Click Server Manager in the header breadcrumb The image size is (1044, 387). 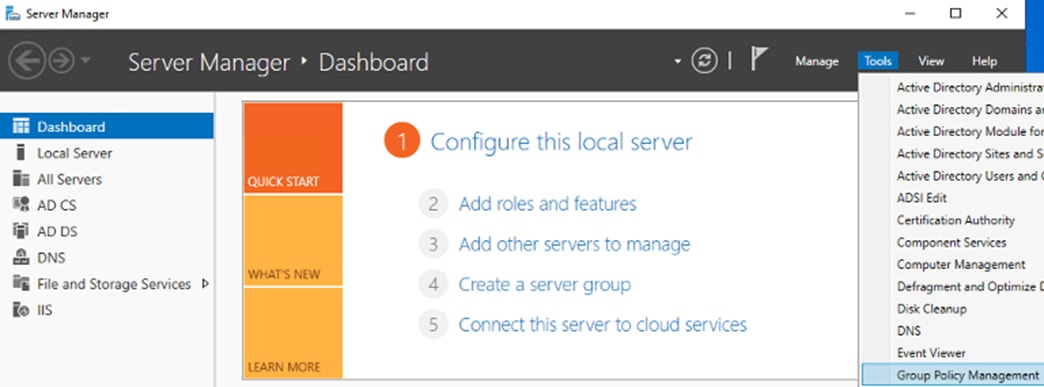(x=209, y=62)
